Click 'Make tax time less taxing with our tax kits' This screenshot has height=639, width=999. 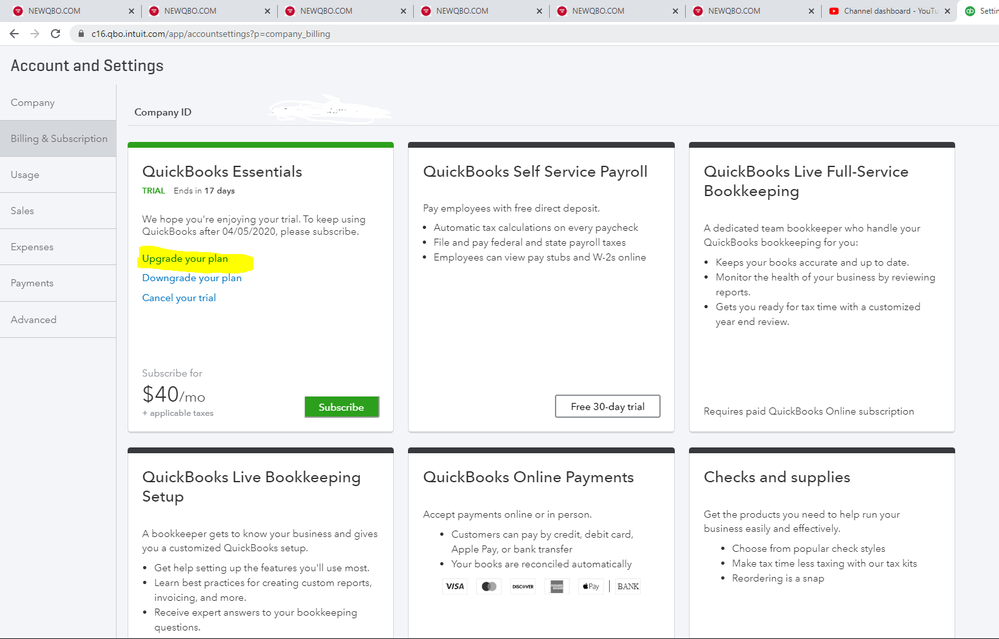824,563
